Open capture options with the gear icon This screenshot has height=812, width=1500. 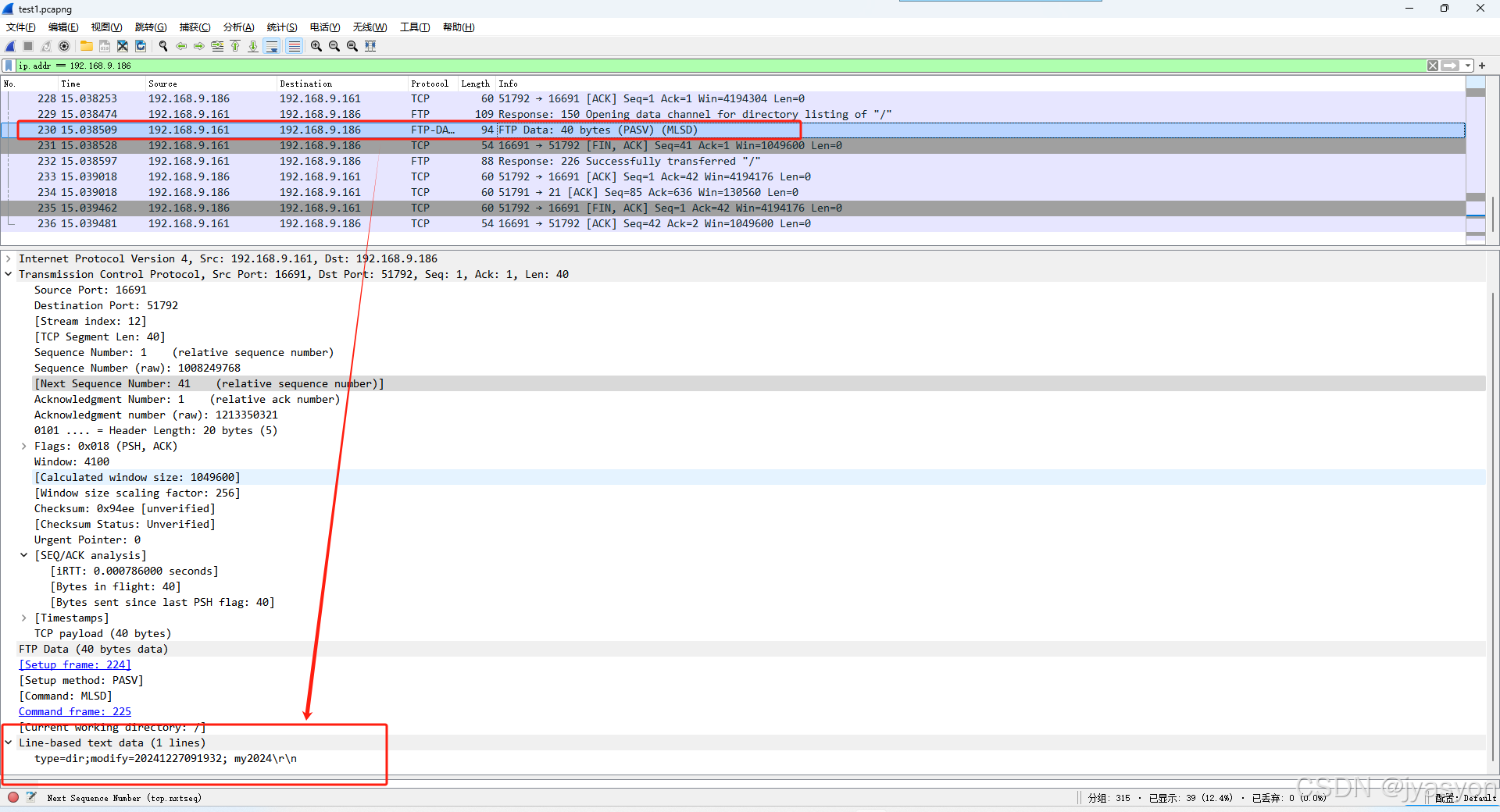64,46
